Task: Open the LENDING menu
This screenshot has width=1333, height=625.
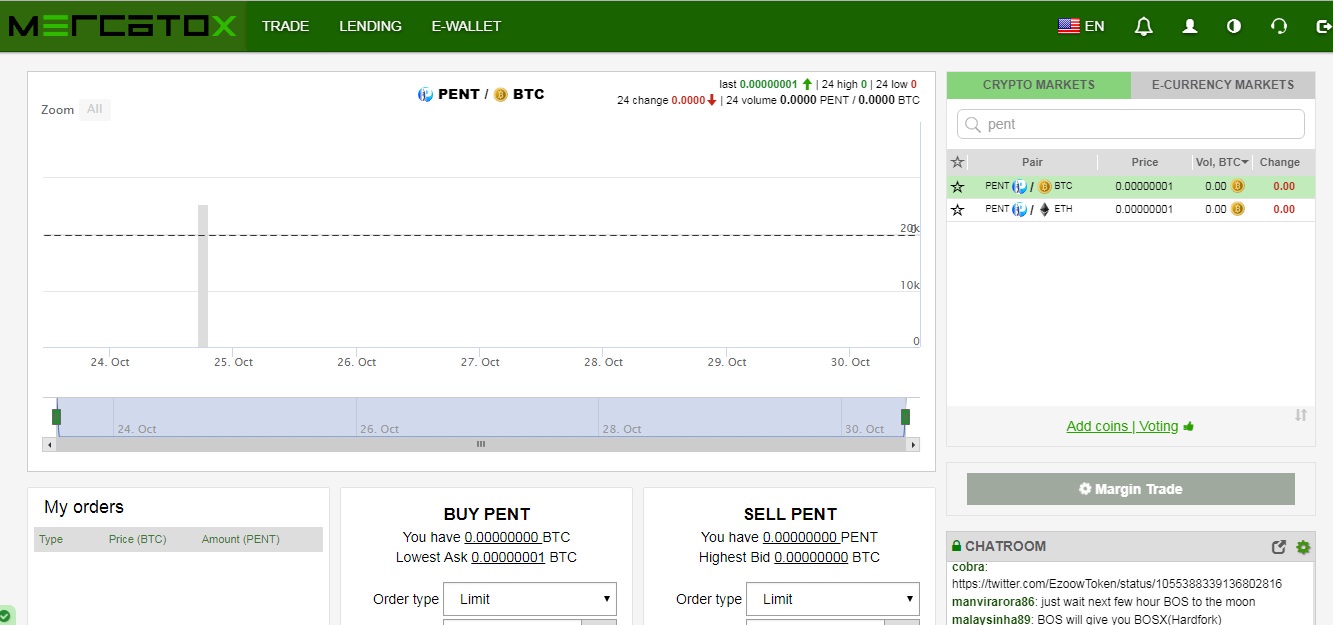Action: (x=370, y=26)
